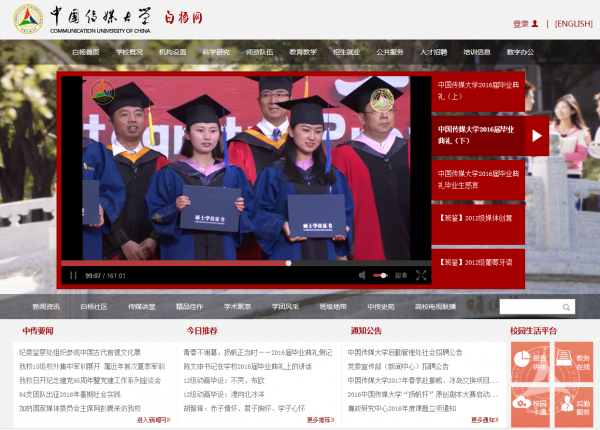Open the top-left tile in 校园生活平台
This screenshot has height=430, width=600.
pyautogui.click(x=530, y=361)
